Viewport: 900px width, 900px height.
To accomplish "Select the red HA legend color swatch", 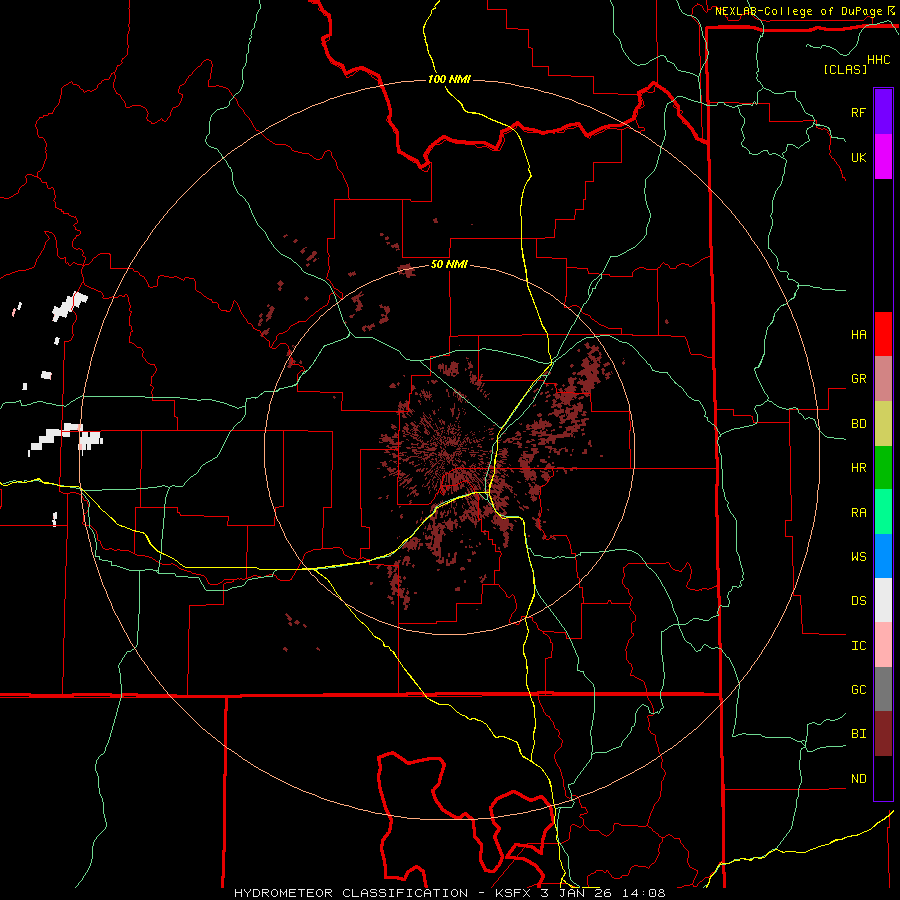I will [883, 334].
